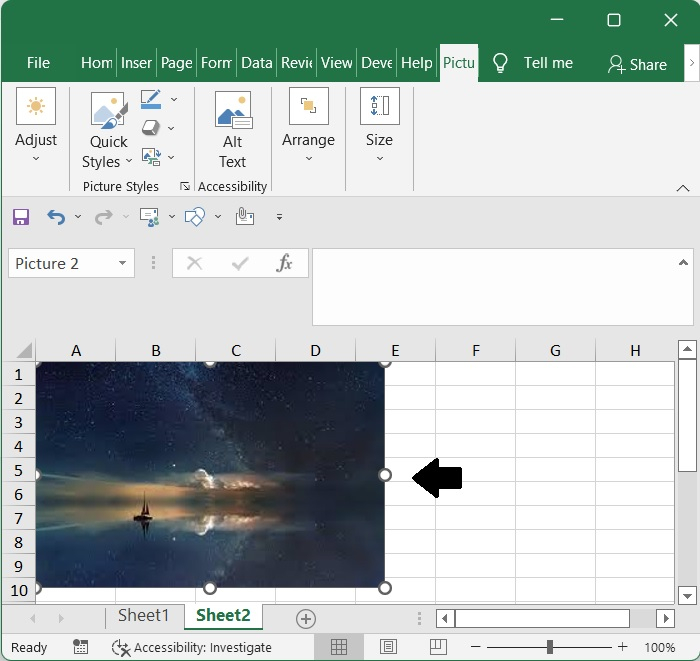Click the Alt Text button
The width and height of the screenshot is (700, 661).
(x=232, y=130)
